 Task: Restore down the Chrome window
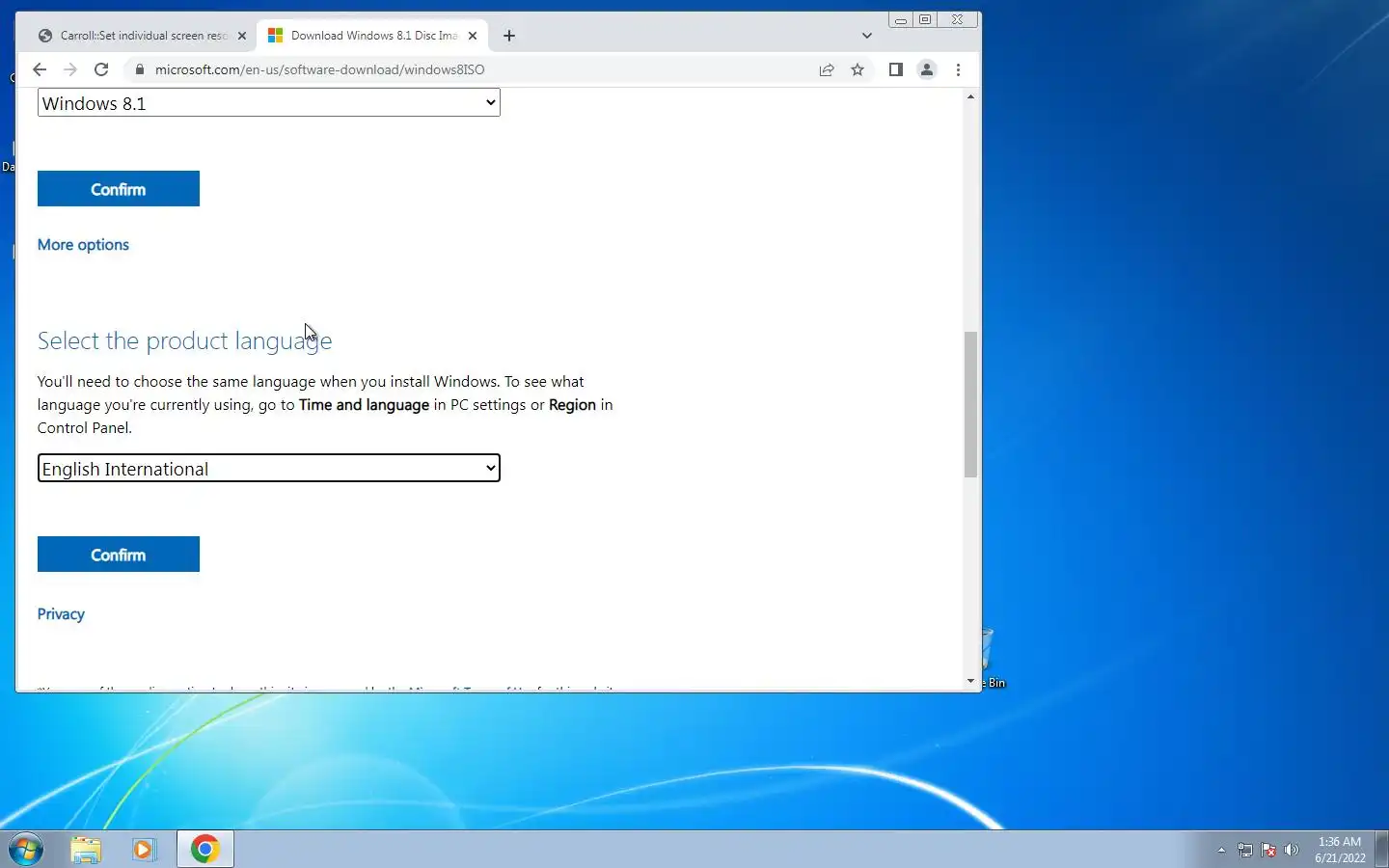tap(924, 19)
